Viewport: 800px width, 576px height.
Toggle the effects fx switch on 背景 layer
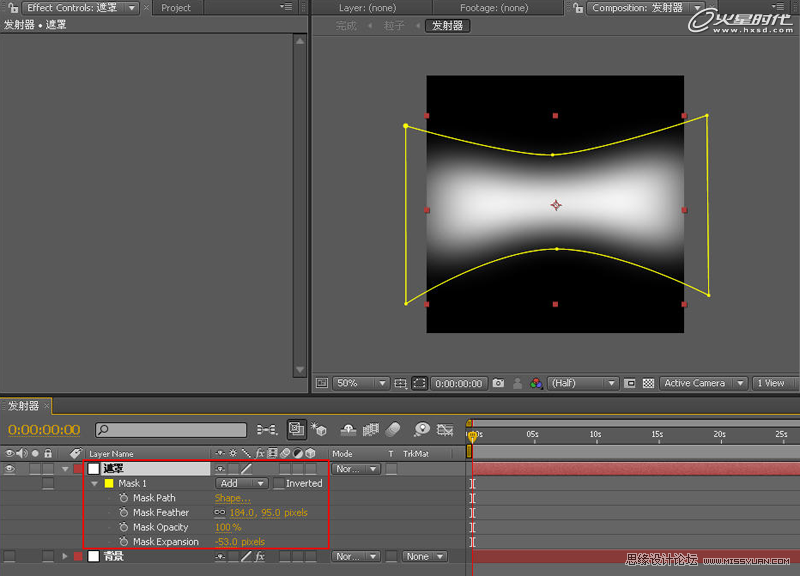click(259, 556)
